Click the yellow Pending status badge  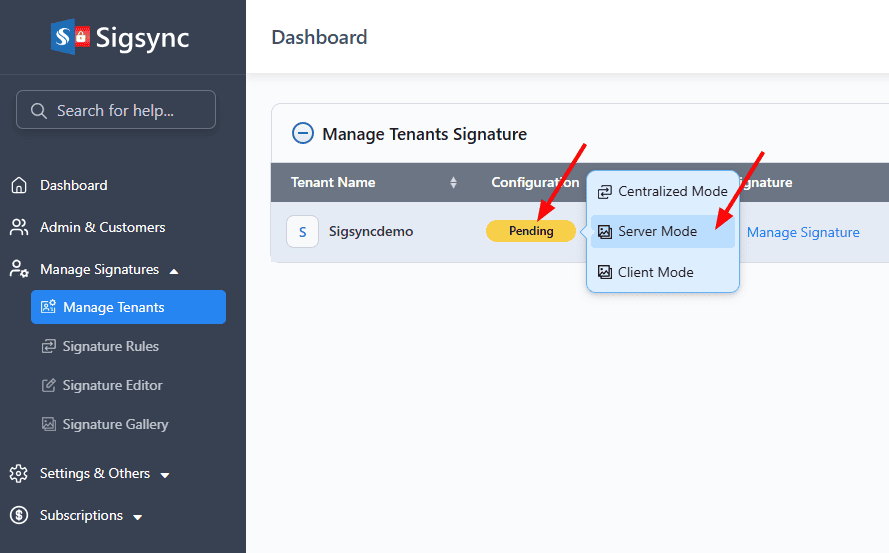pyautogui.click(x=530, y=231)
